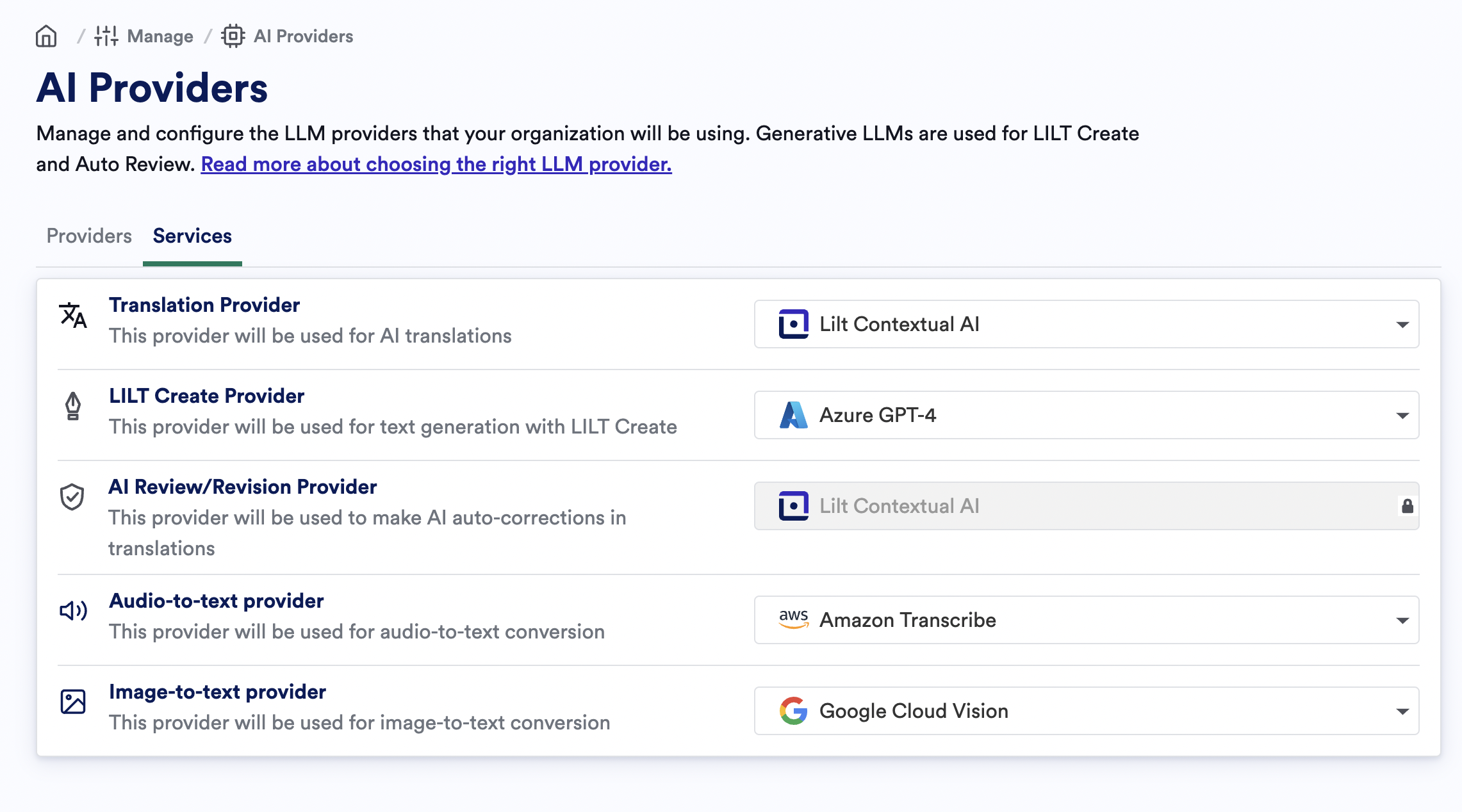Click the AI Review shield check icon

tap(72, 497)
